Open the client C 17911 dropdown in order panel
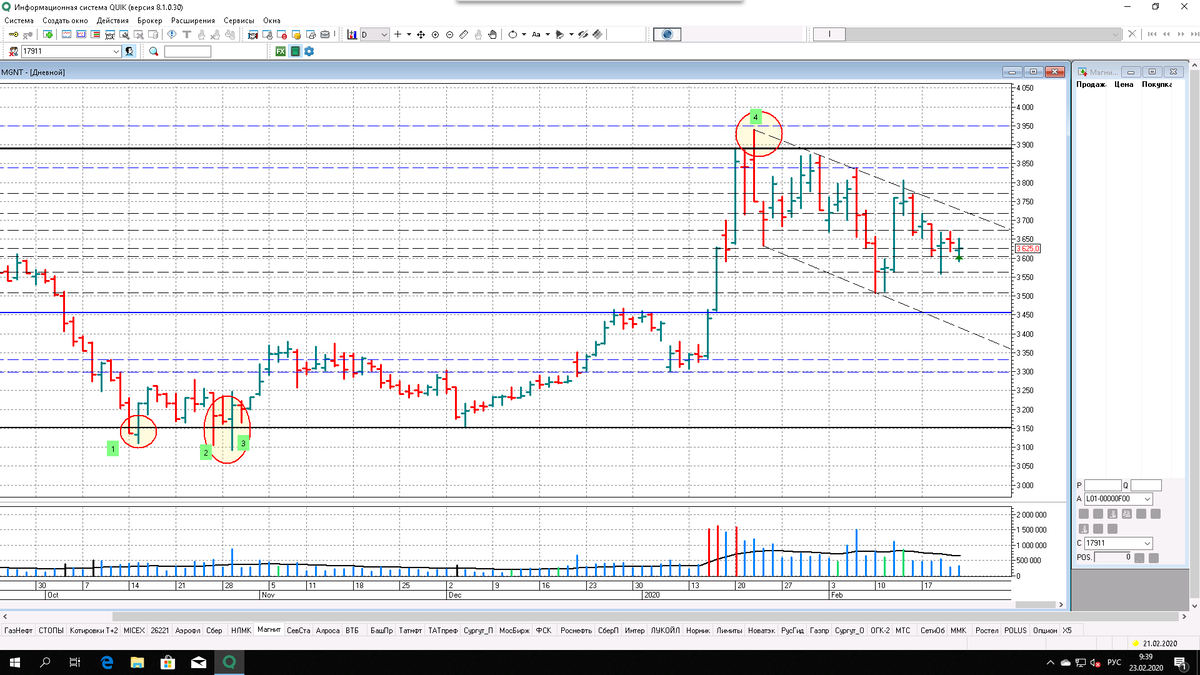 coord(1118,543)
